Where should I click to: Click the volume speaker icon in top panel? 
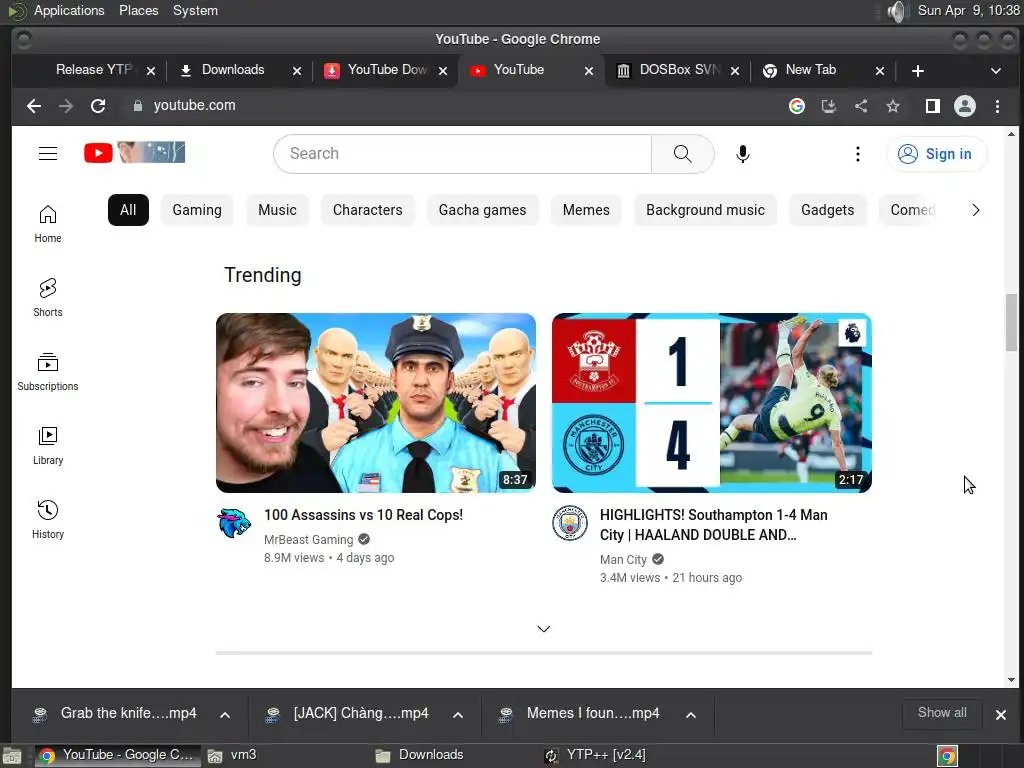(898, 11)
